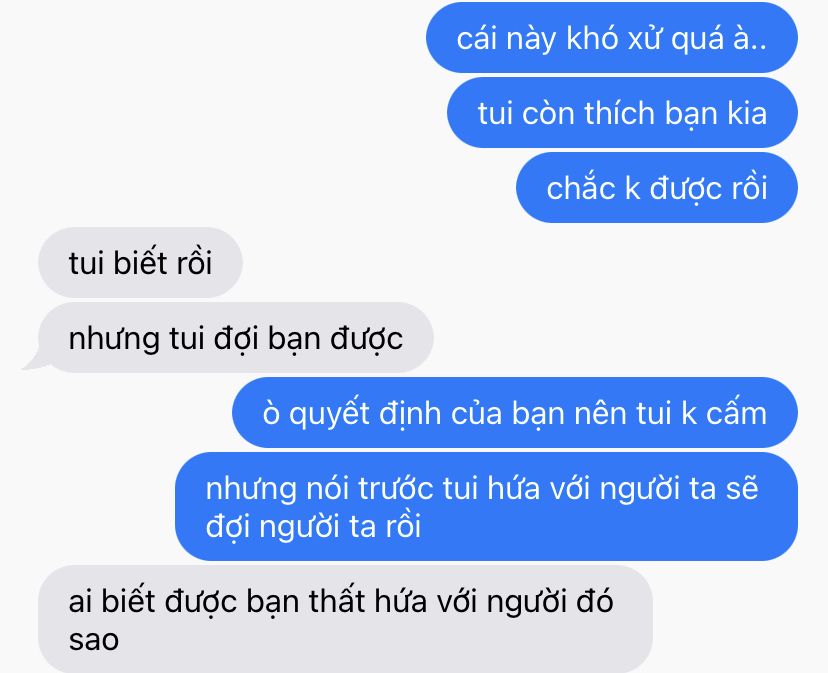Image resolution: width=828 pixels, height=673 pixels.
Task: Click empty chat background right of "tui biết rồi"
Action: coord(528,263)
